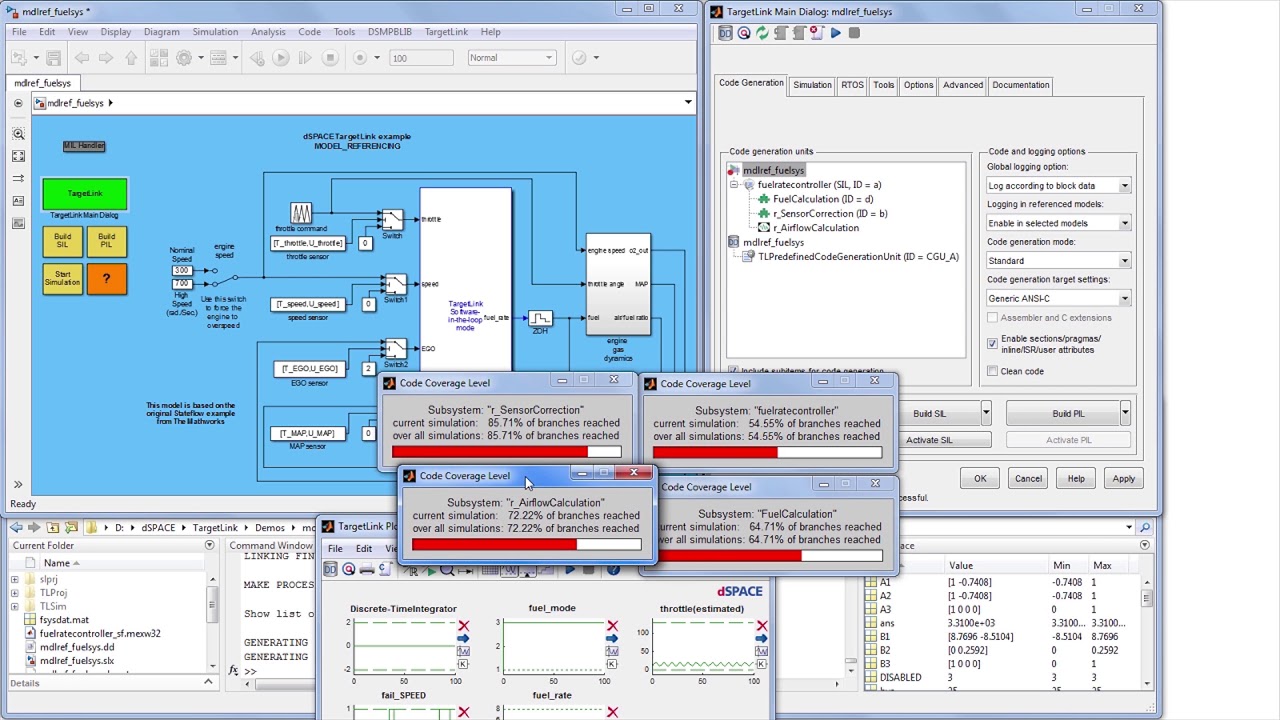Click red X on Discrete-TimeIntegrator plot
Image resolution: width=1280 pixels, height=720 pixels.
click(x=463, y=627)
